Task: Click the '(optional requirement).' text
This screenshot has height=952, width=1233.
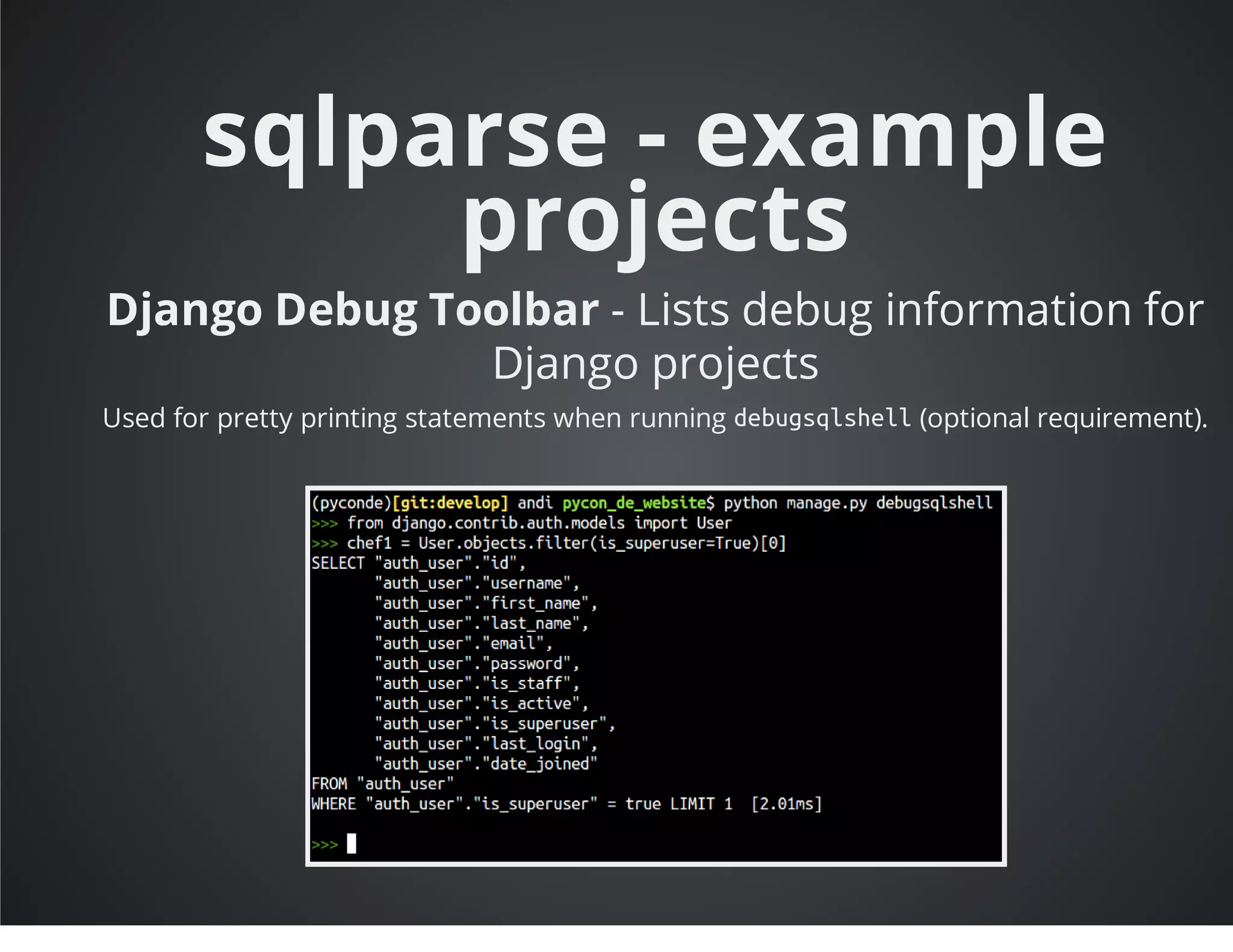Action: (x=1063, y=418)
